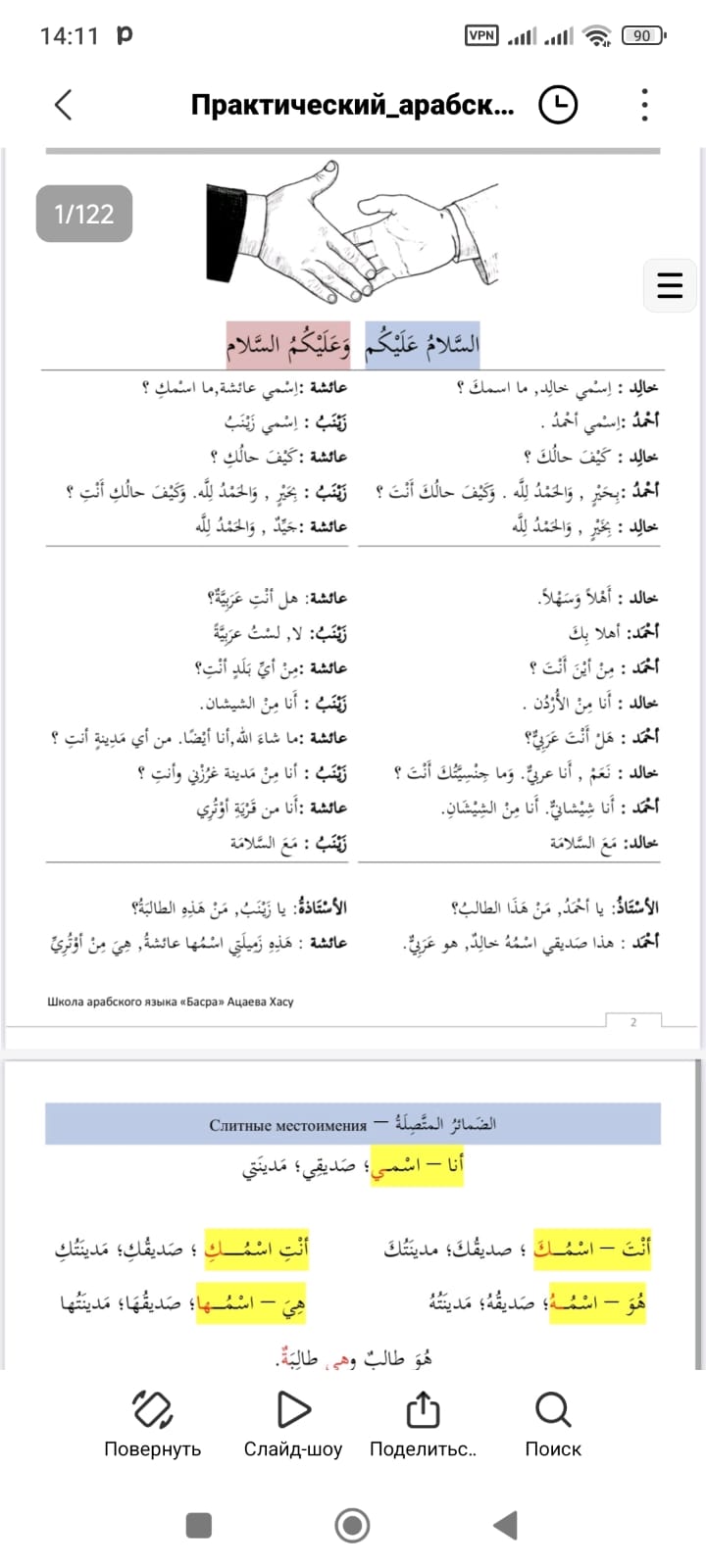Viewport: 706px width, 1568px height.
Task: Tap the Android home circle button
Action: pyautogui.click(x=352, y=1525)
